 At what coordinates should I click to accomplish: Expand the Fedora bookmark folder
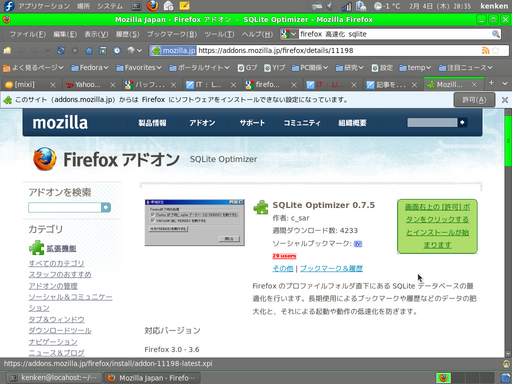[x=90, y=68]
